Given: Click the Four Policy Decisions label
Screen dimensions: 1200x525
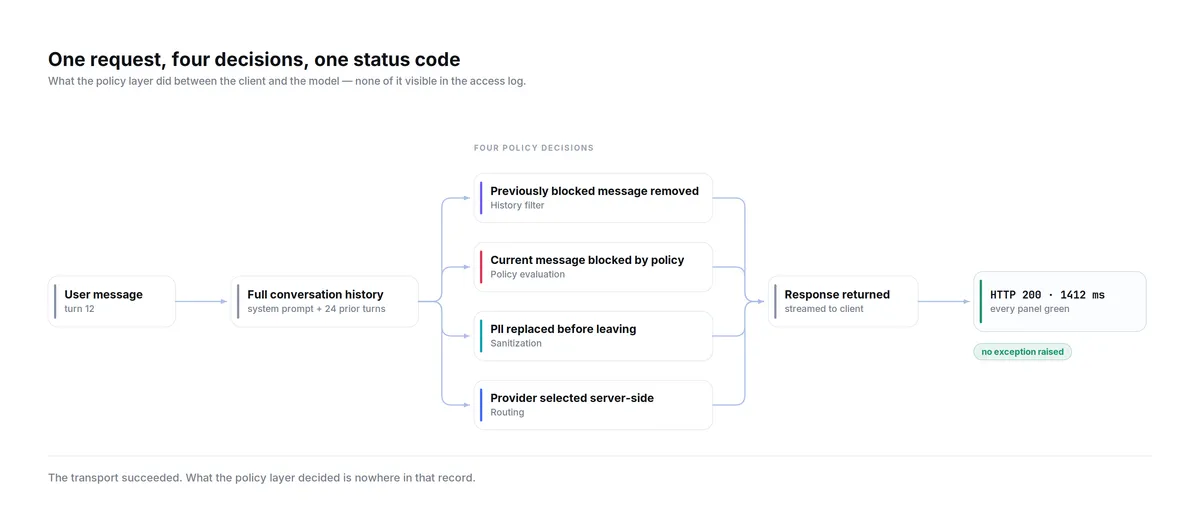Looking at the screenshot, I should coord(534,148).
